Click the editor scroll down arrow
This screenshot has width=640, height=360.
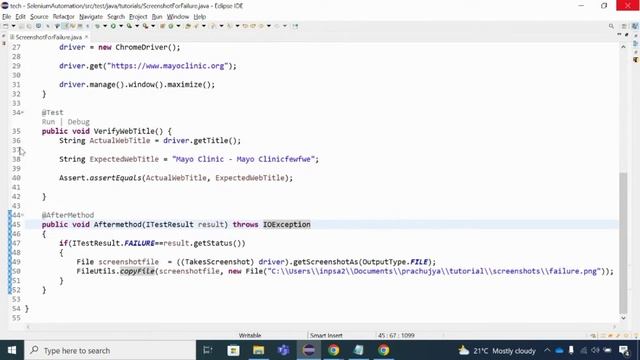tap(623, 318)
